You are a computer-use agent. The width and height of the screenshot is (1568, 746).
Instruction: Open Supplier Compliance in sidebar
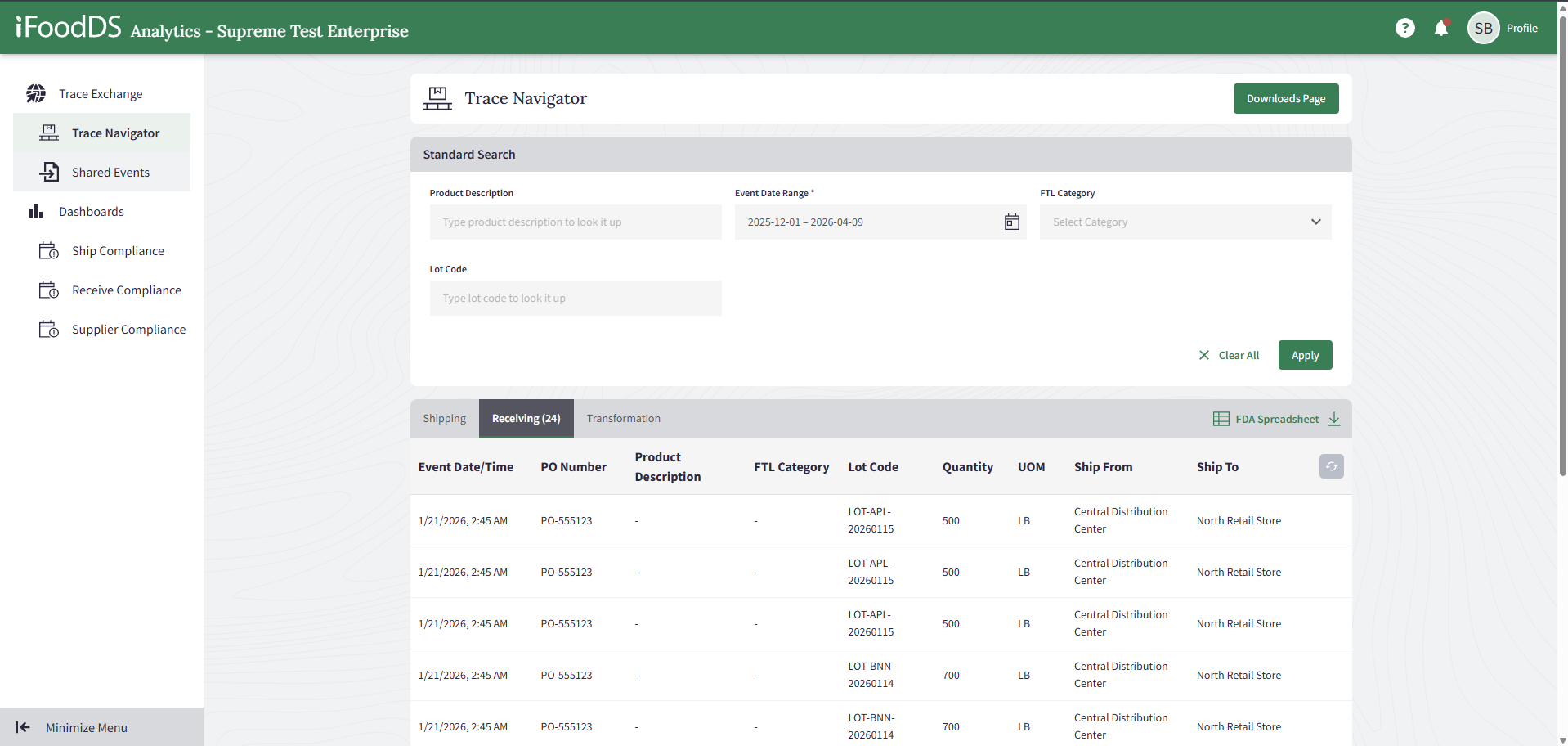(128, 330)
